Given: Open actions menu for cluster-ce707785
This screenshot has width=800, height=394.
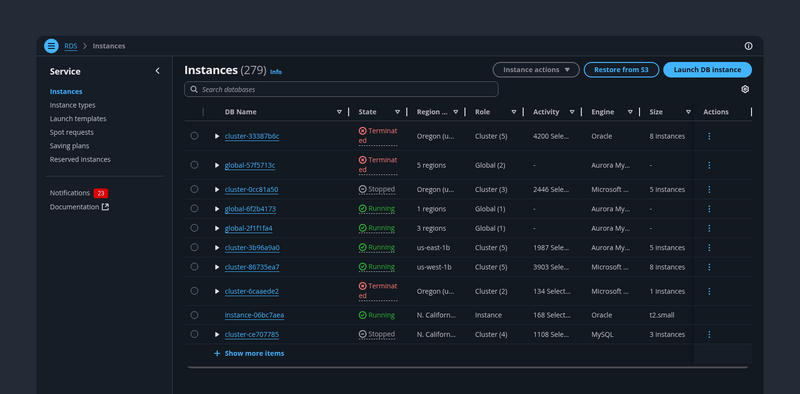Looking at the screenshot, I should (709, 334).
